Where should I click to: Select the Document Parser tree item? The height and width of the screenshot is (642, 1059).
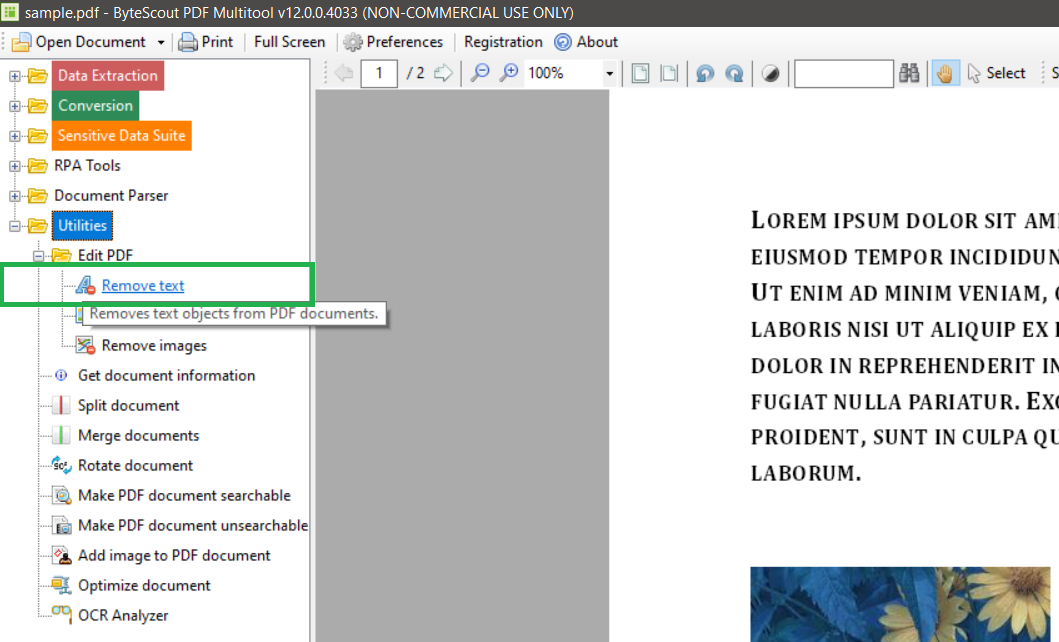111,195
